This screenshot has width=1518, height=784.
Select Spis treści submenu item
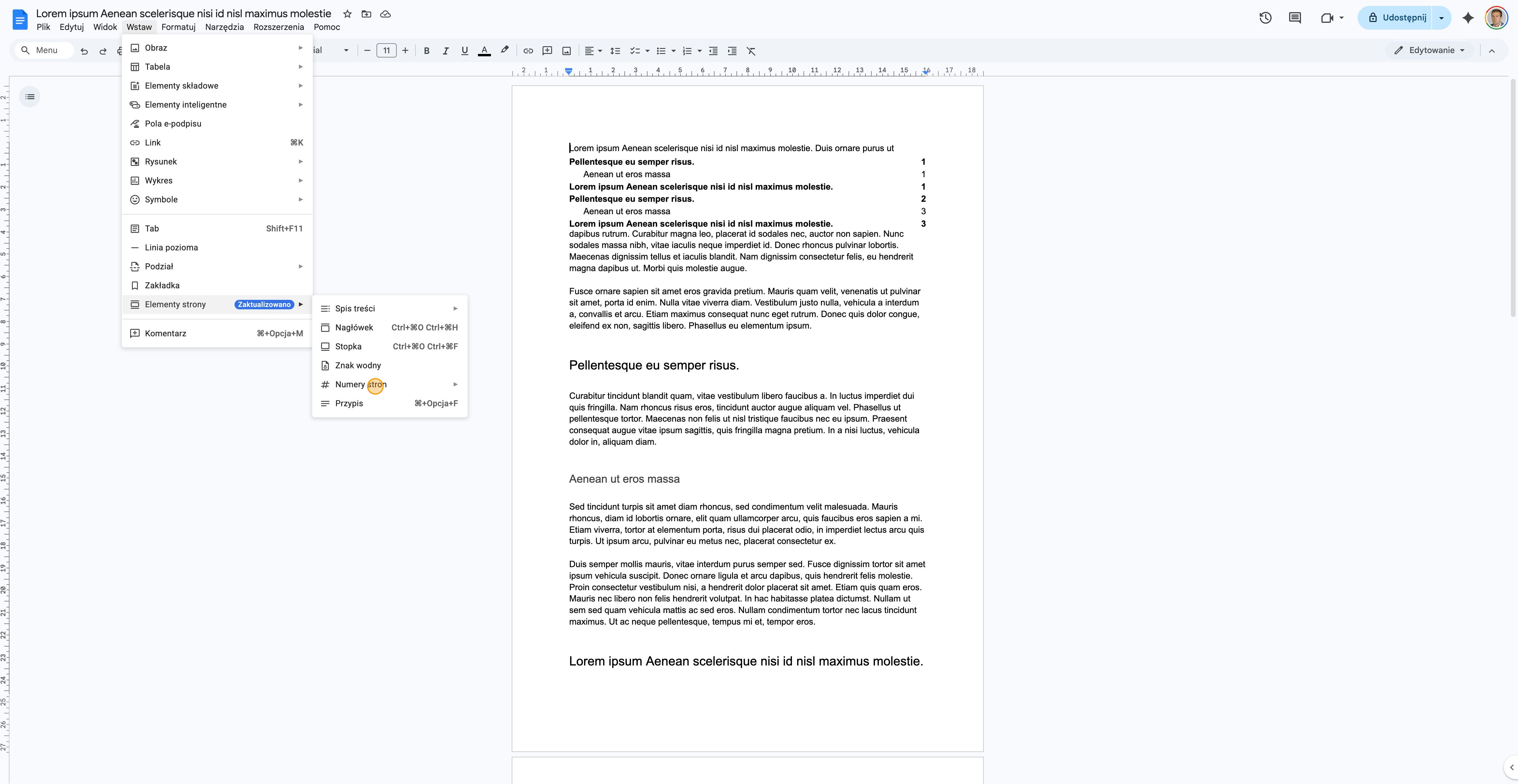390,309
